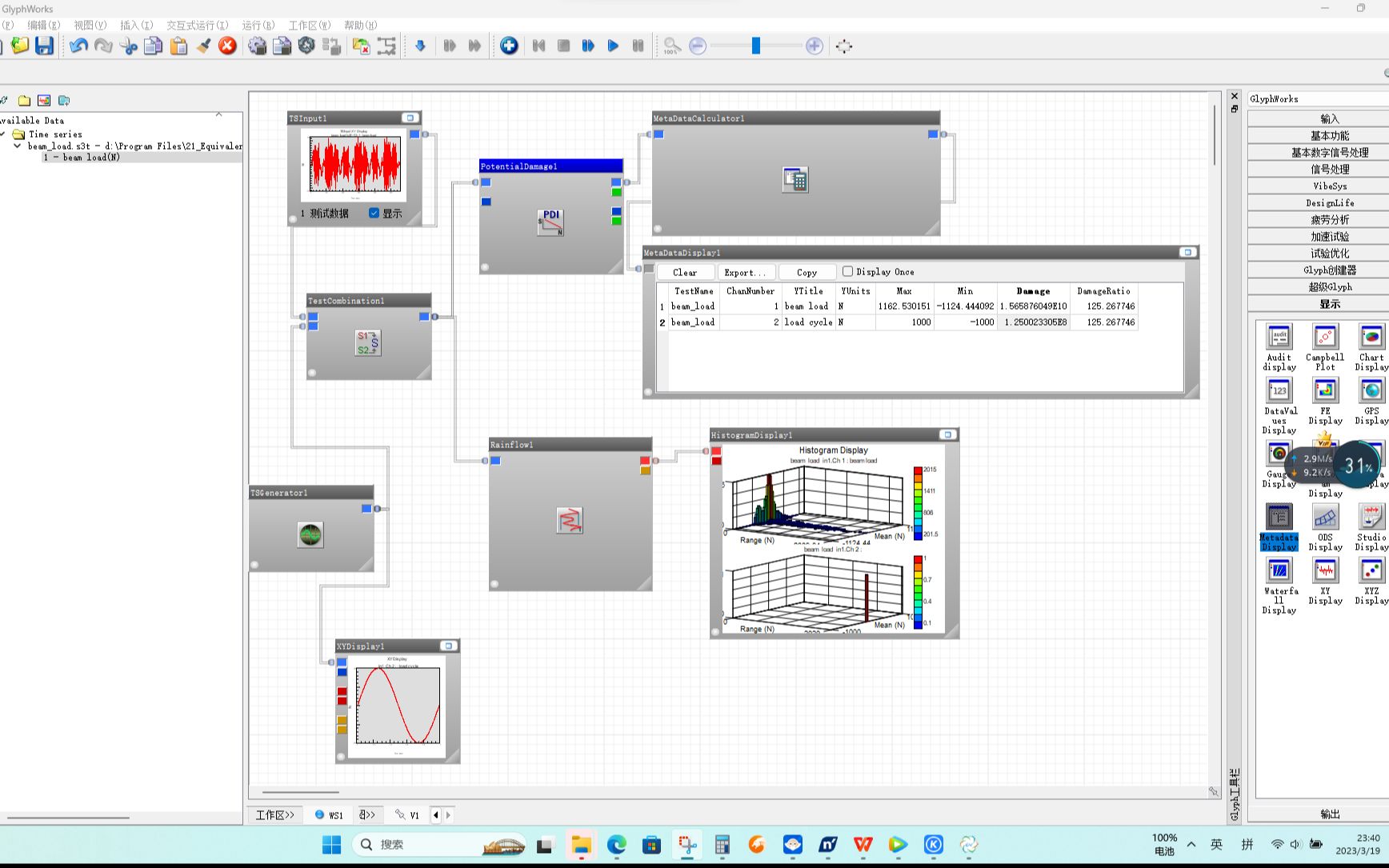The height and width of the screenshot is (868, 1389).
Task: Switch to the V1 view tab
Action: 407,814
